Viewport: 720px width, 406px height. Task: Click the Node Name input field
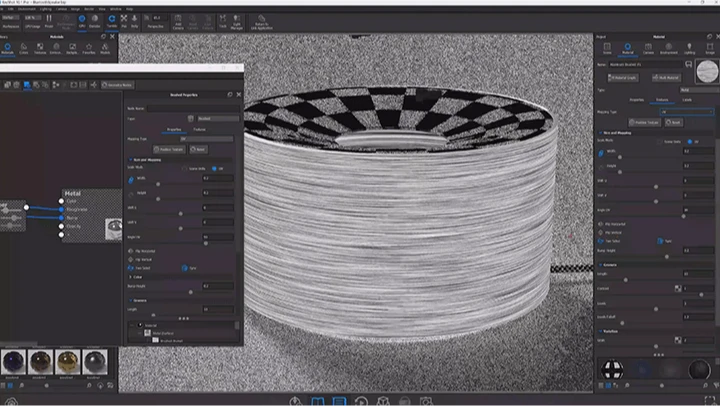pos(193,108)
